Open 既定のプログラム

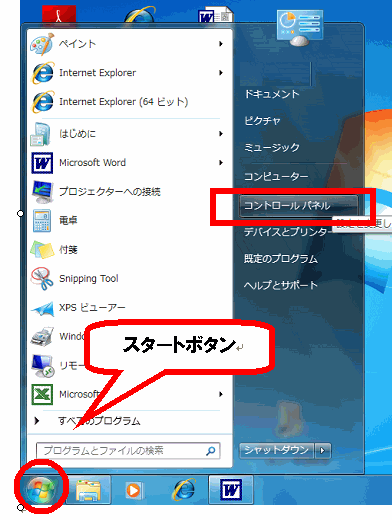coord(281,259)
